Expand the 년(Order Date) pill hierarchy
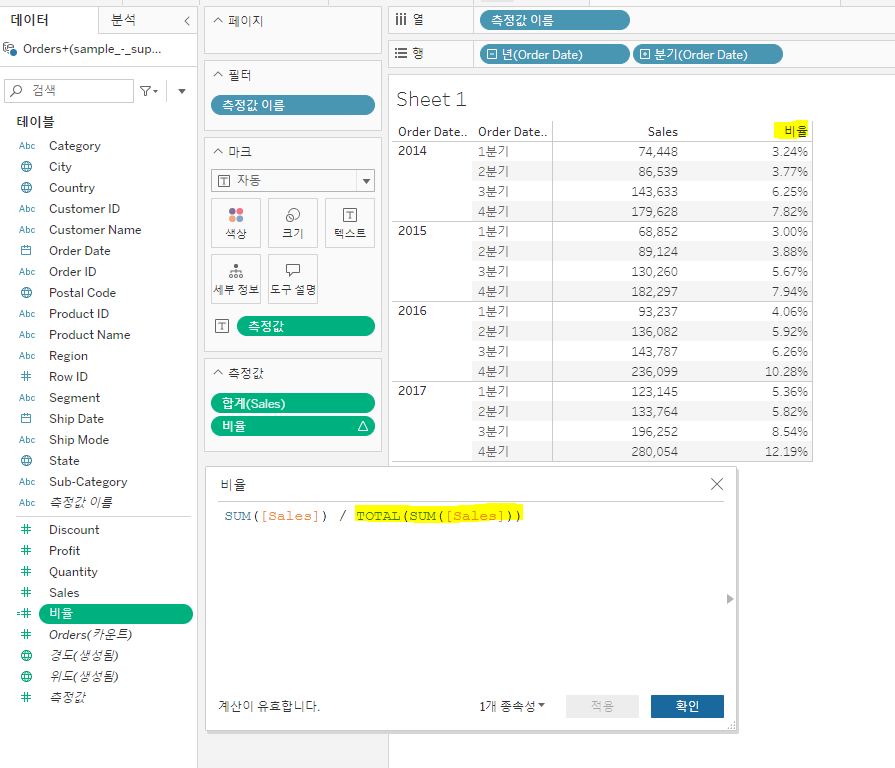 click(x=491, y=54)
